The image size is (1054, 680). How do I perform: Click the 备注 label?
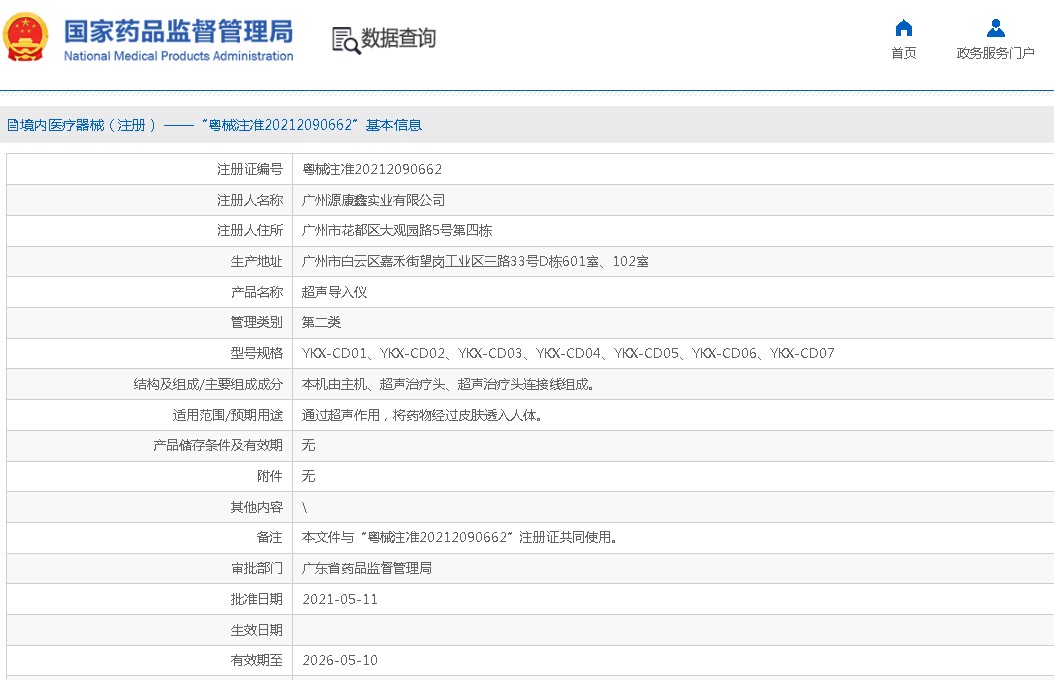coord(270,538)
